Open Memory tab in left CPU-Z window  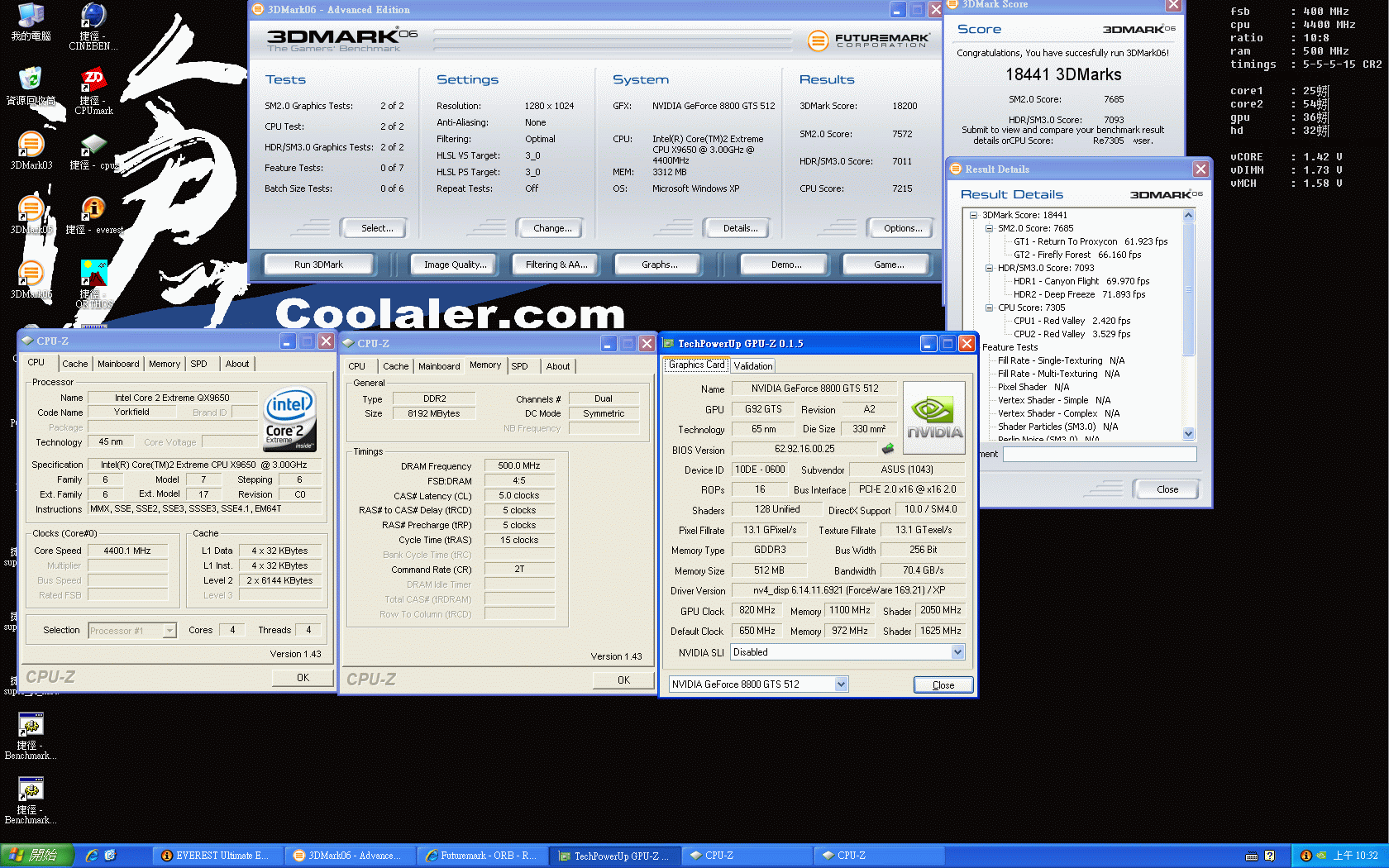[x=165, y=364]
